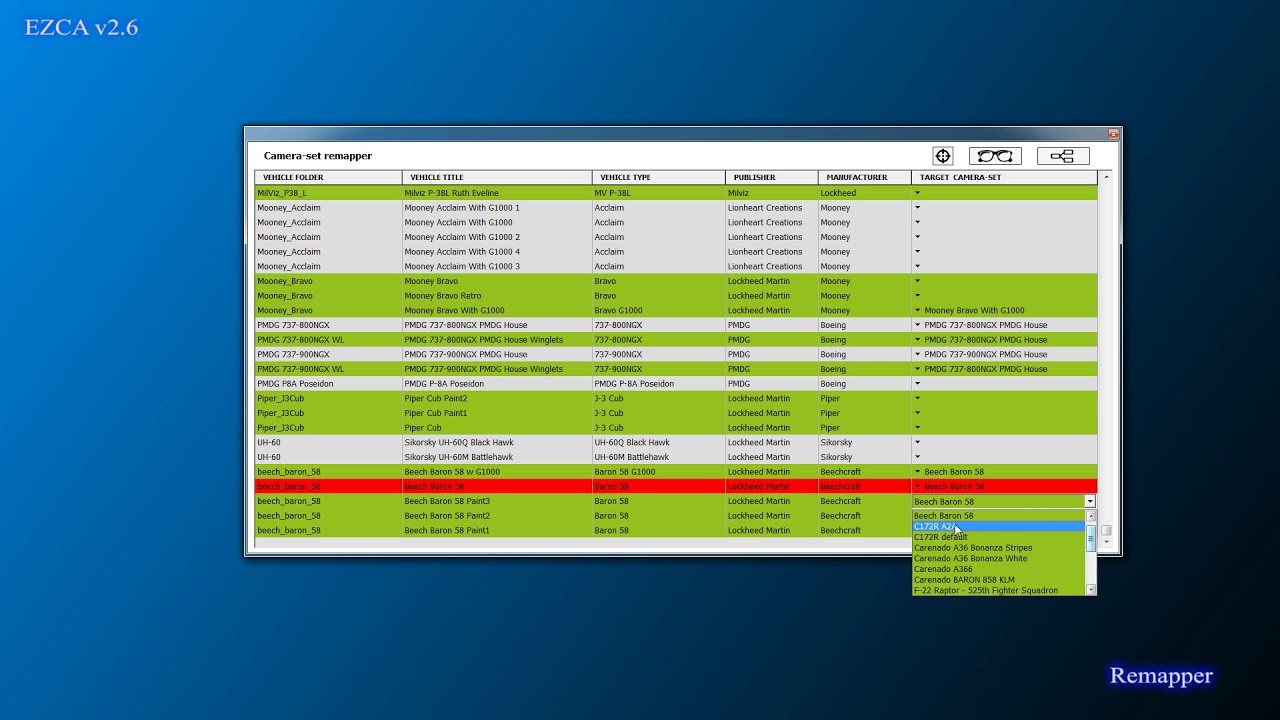The height and width of the screenshot is (720, 1280).
Task: Select 'UH-60M Battlehawk' vehicle type cell
Action: pos(659,457)
